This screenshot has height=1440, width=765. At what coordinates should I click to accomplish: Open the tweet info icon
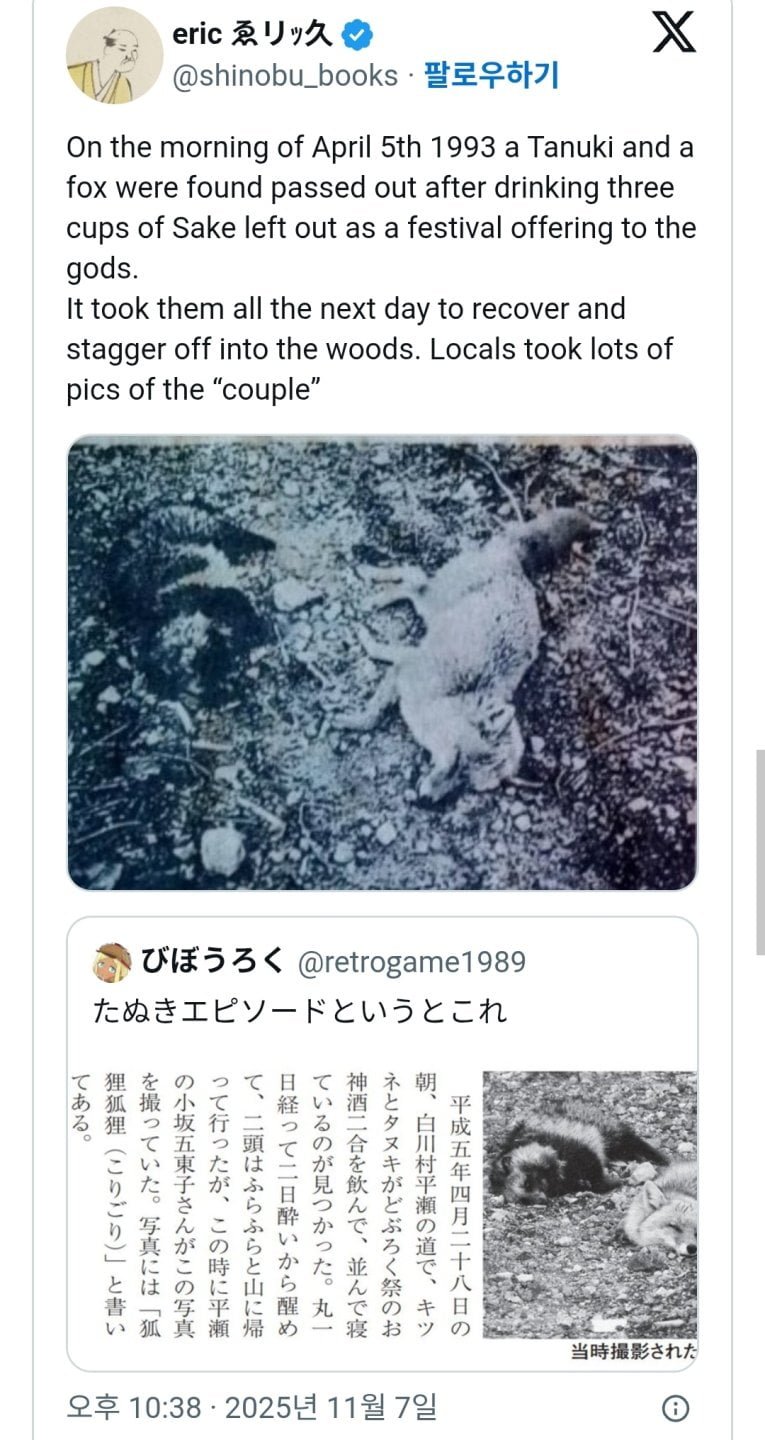[676, 1409]
